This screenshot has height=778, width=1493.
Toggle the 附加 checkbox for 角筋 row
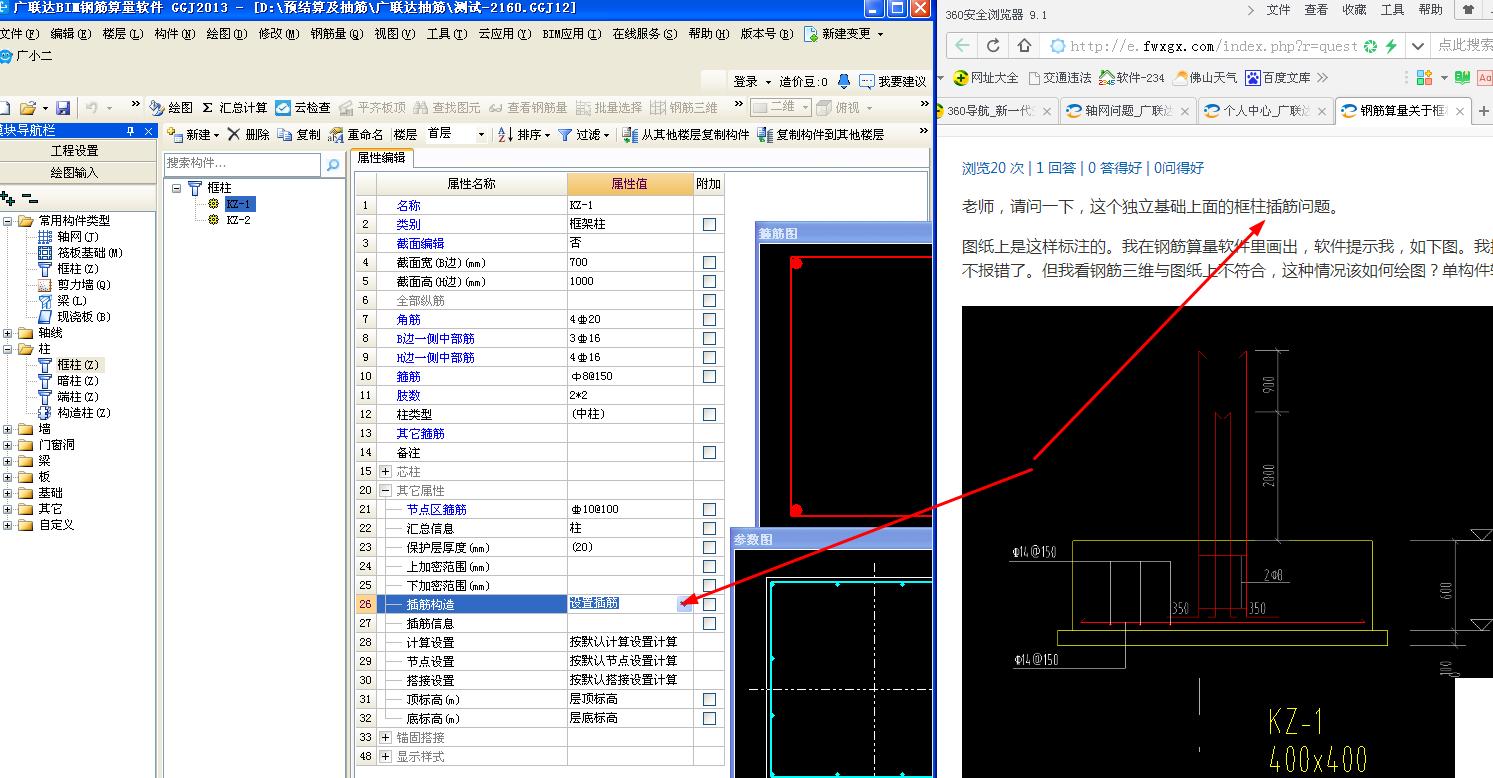click(x=709, y=320)
